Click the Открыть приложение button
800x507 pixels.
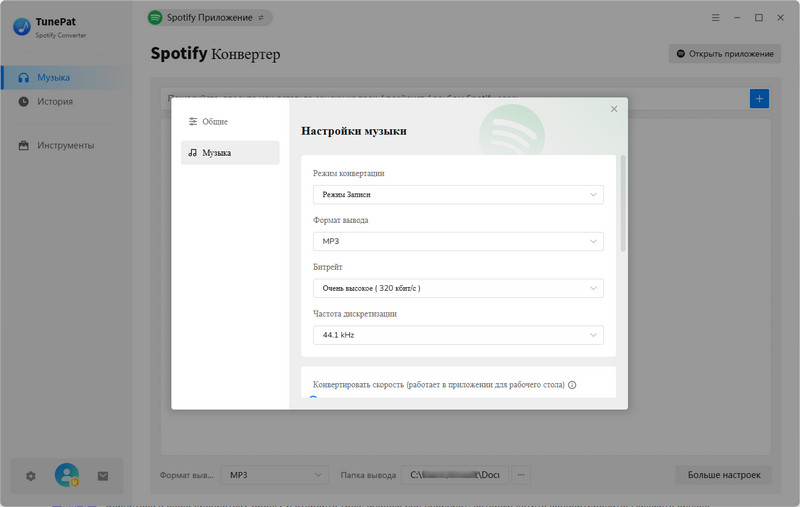(x=724, y=53)
